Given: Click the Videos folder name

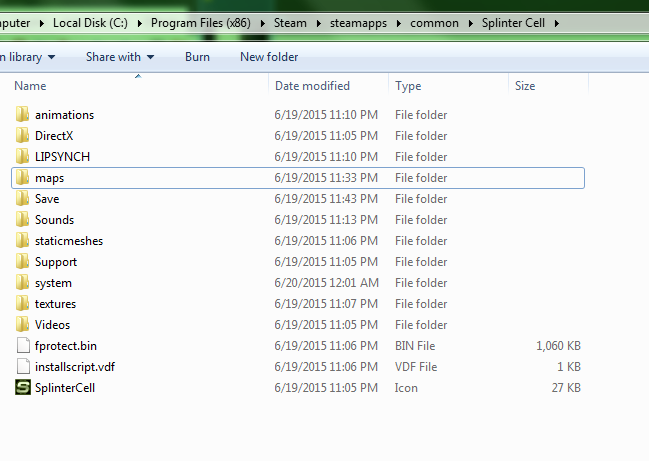Looking at the screenshot, I should coord(53,325).
